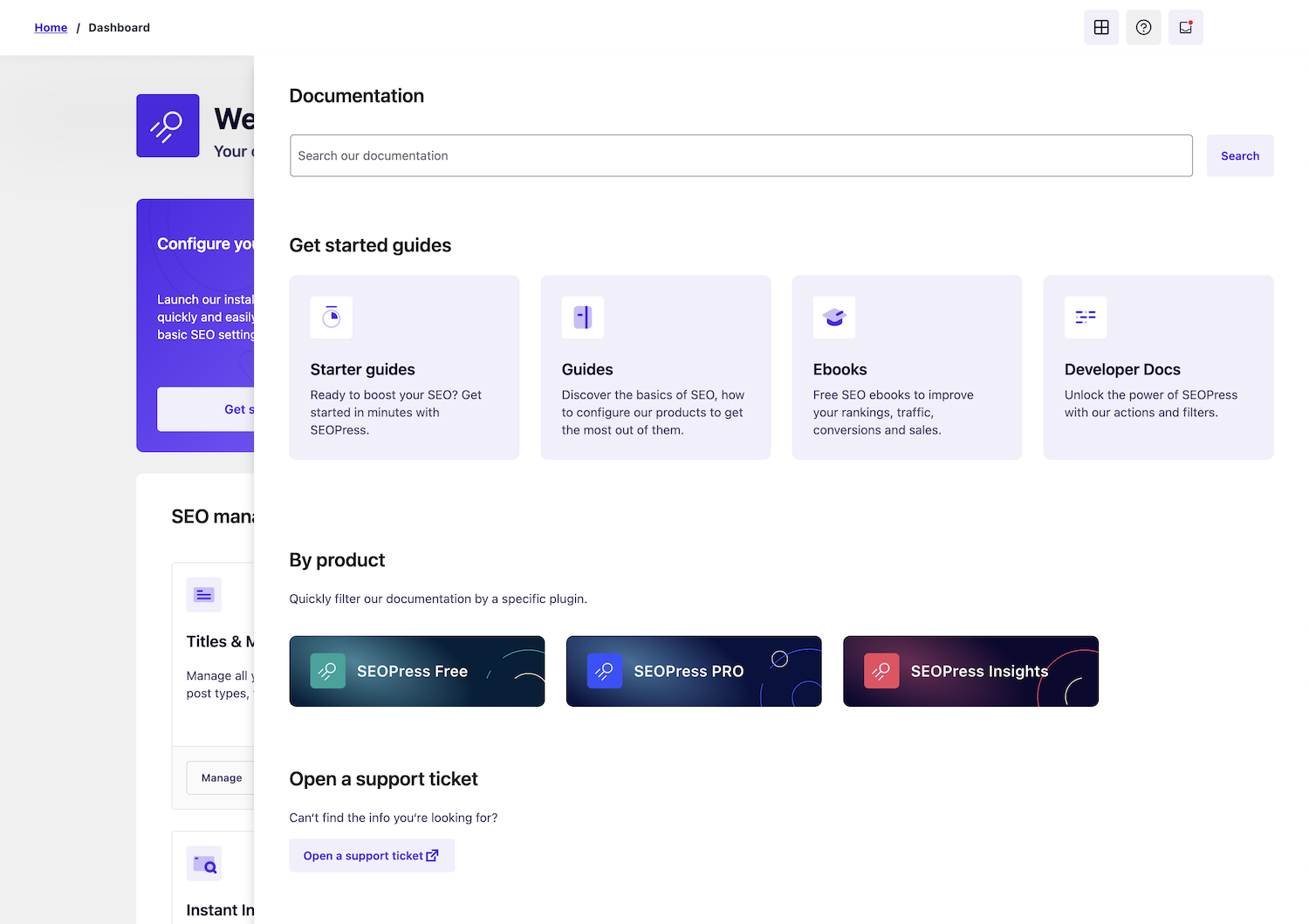Filter documentation by SEOPress PRO
This screenshot has width=1309, height=924.
[694, 671]
